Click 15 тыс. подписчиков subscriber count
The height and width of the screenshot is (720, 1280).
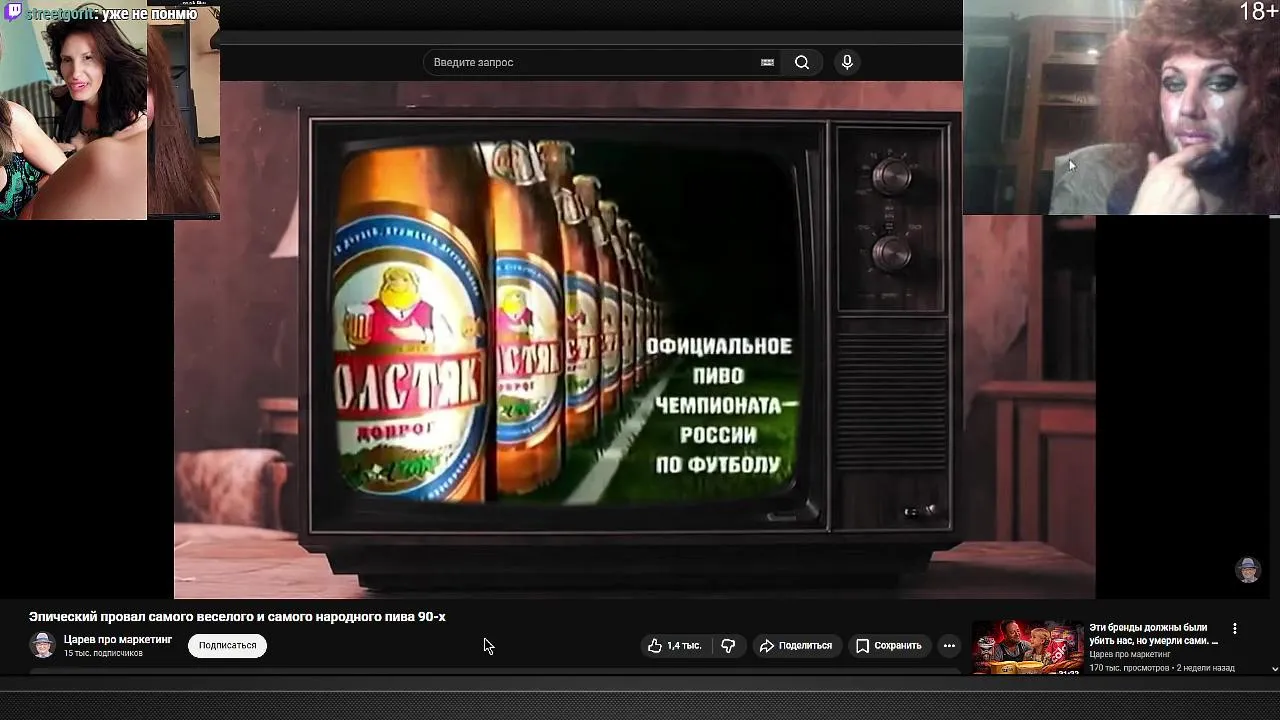pos(103,654)
